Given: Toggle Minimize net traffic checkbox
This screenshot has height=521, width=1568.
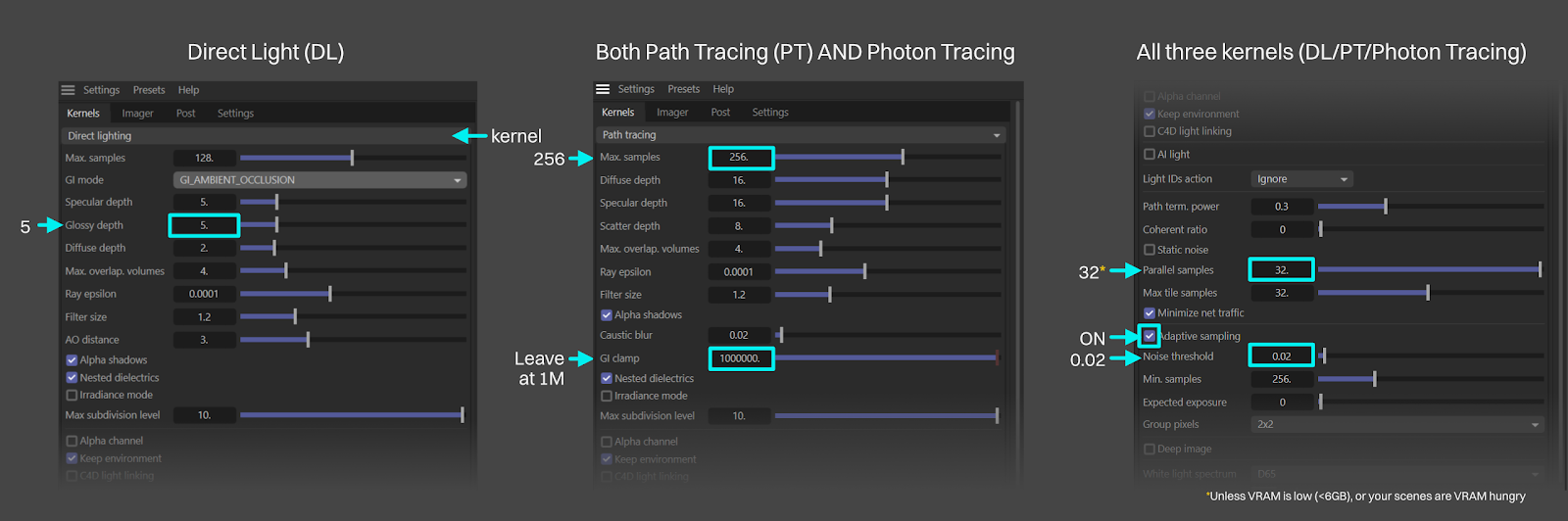Looking at the screenshot, I should 1150,313.
